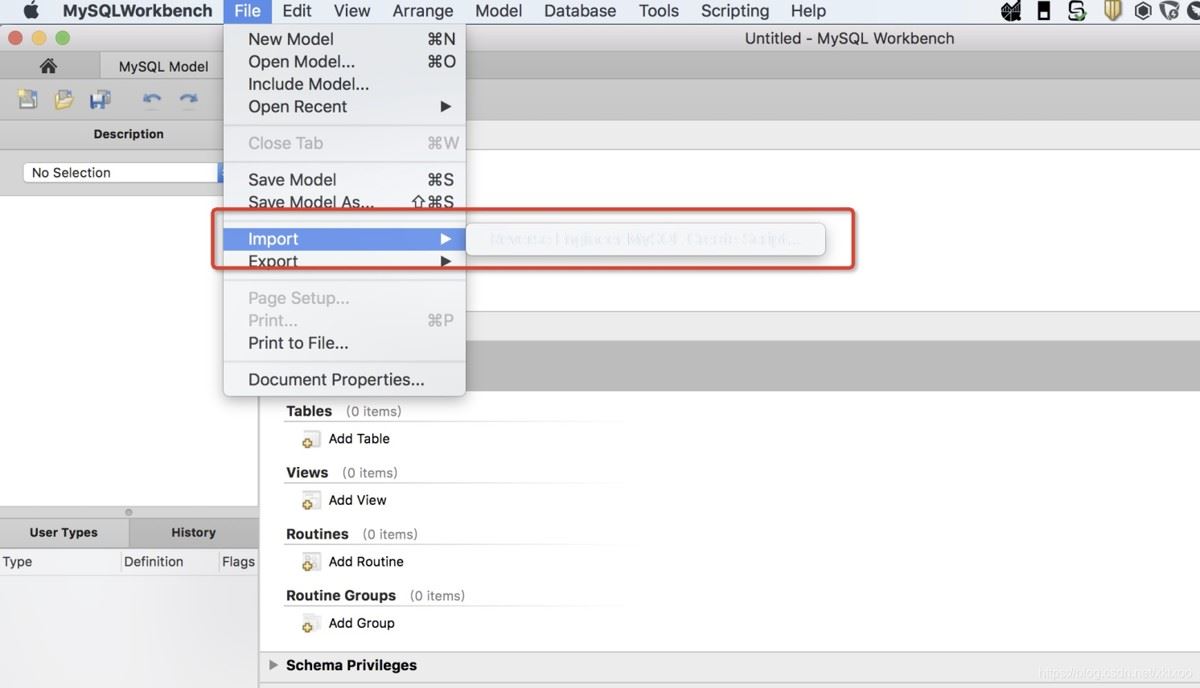The image size is (1200, 688).
Task: Click the redo arrow toolbar icon
Action: tap(188, 99)
